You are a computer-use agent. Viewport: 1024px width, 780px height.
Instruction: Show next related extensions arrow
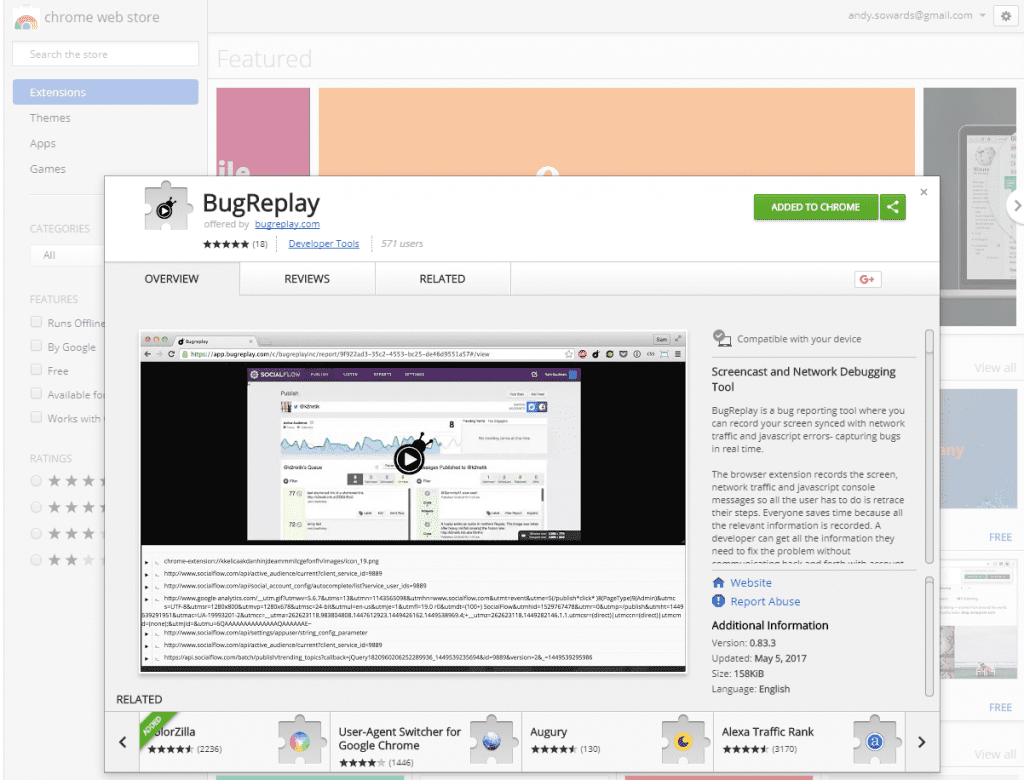921,742
